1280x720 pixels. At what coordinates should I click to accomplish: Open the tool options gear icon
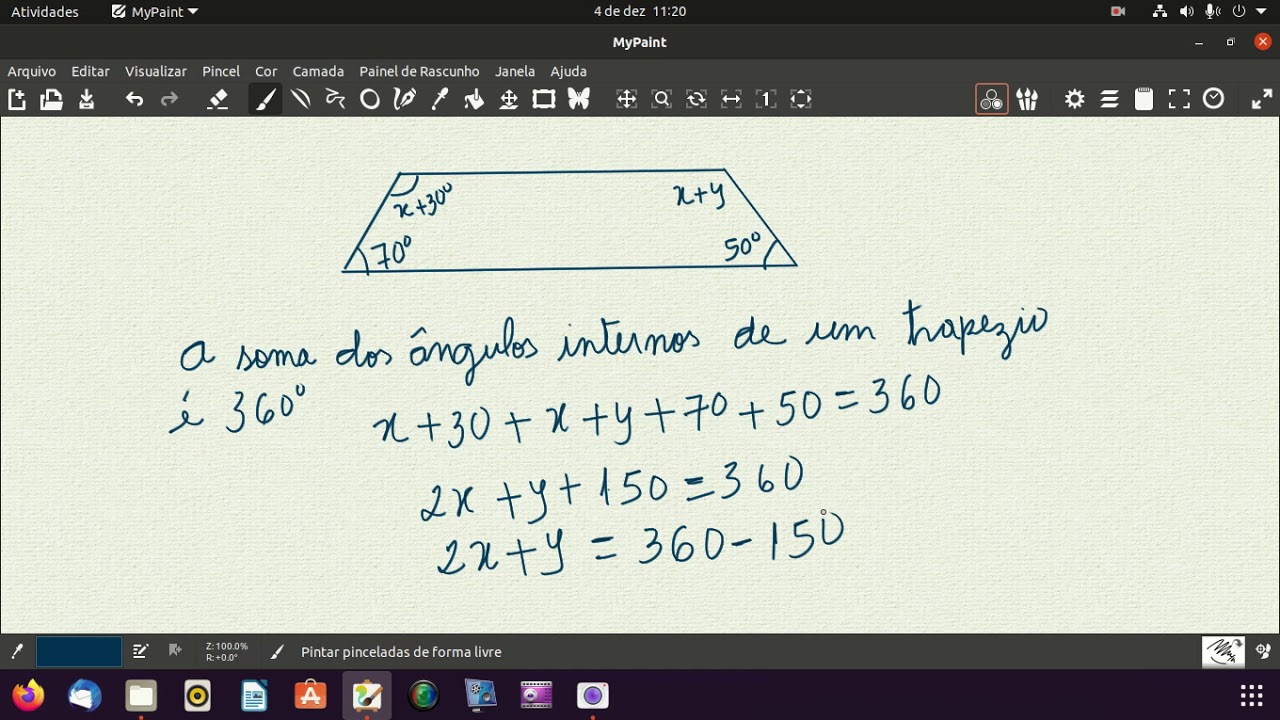tap(1075, 99)
